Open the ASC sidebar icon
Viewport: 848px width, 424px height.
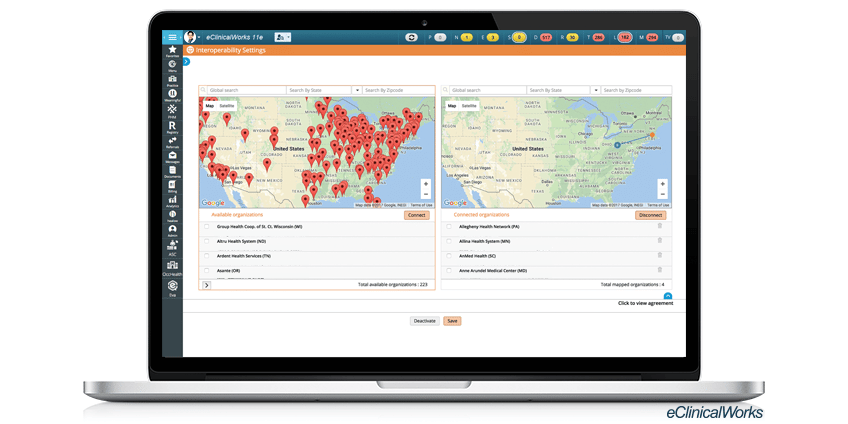173,248
